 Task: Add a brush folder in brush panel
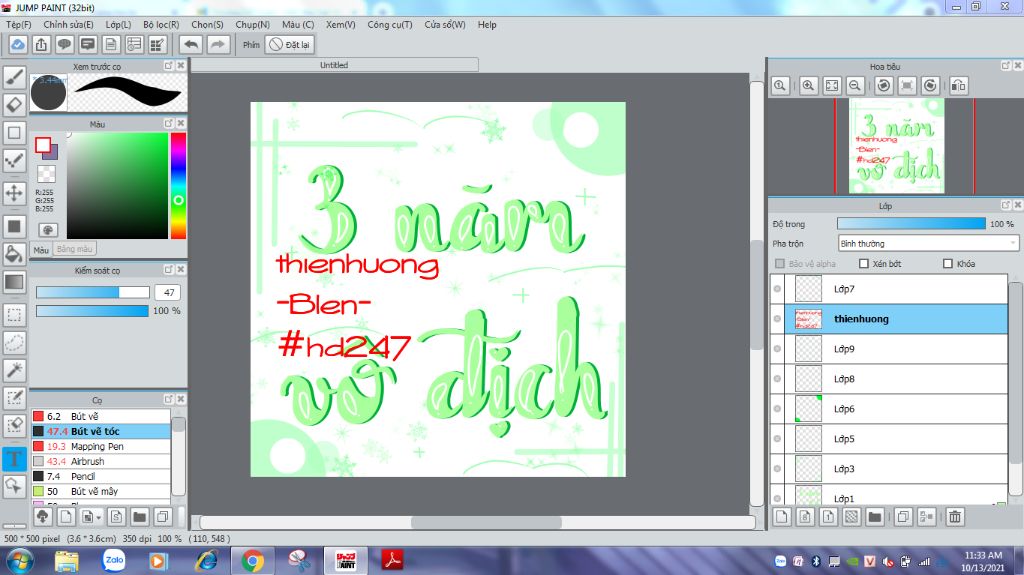[139, 517]
